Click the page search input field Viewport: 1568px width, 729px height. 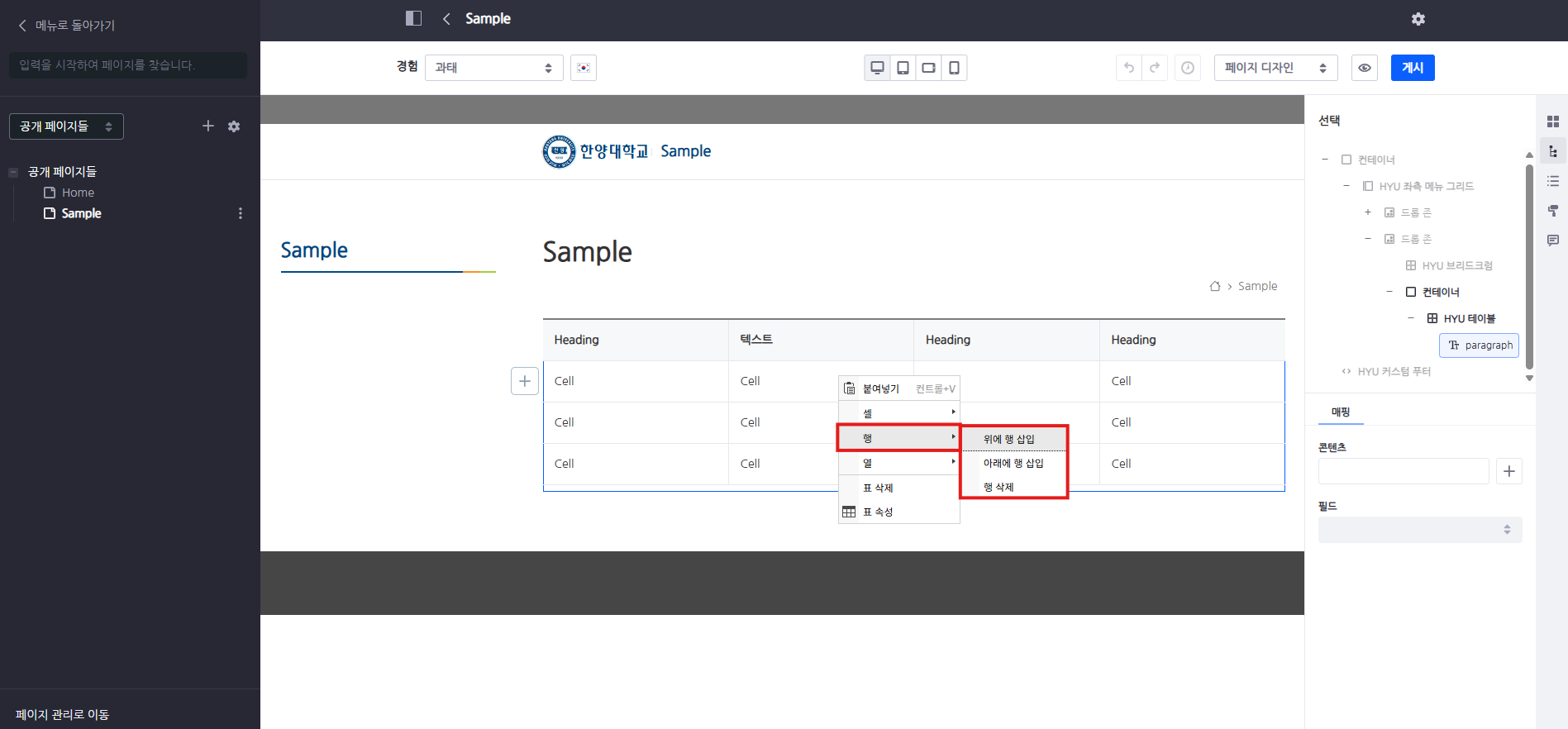tap(128, 65)
